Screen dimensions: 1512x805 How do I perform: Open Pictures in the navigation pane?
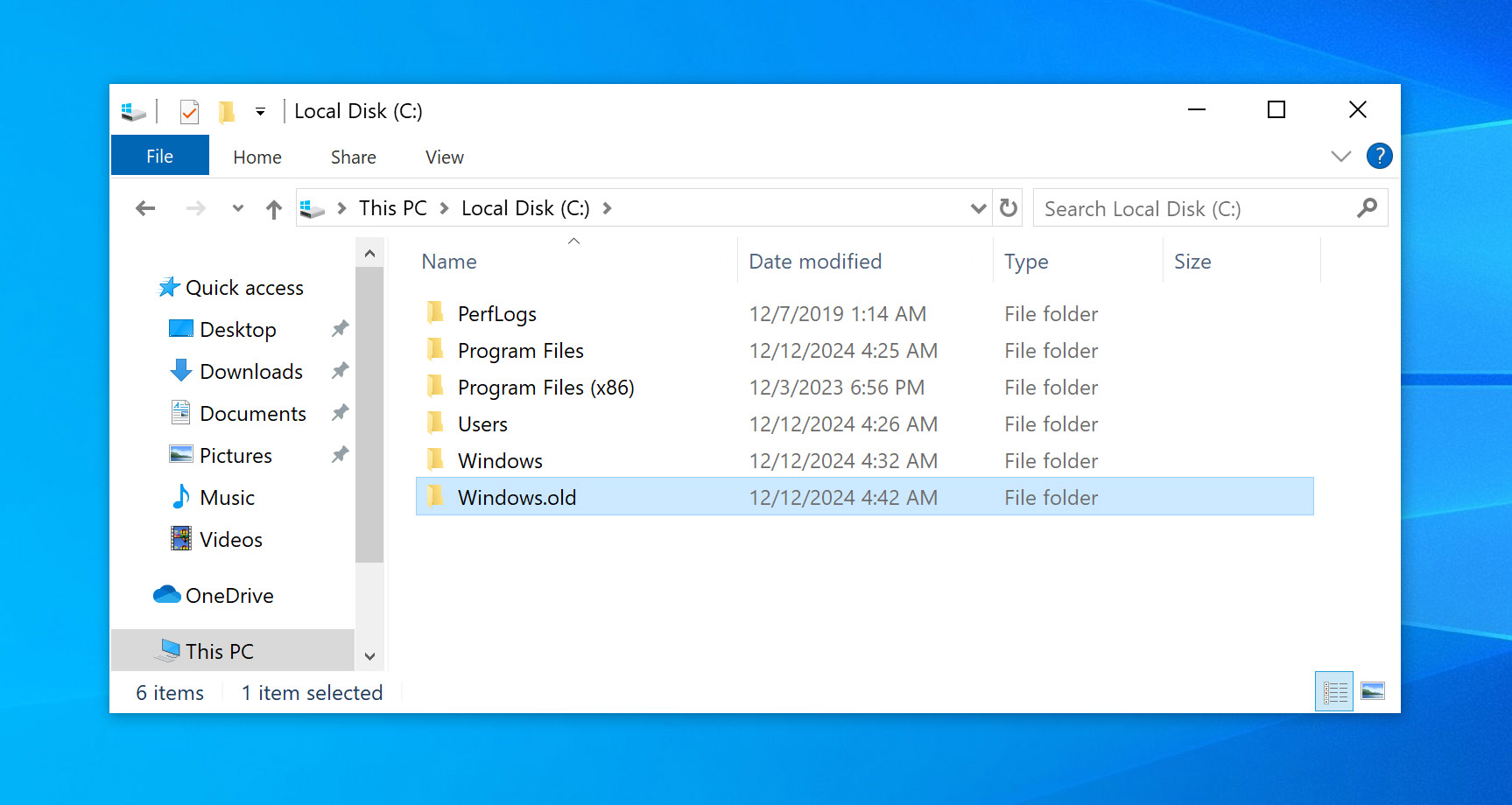[236, 456]
